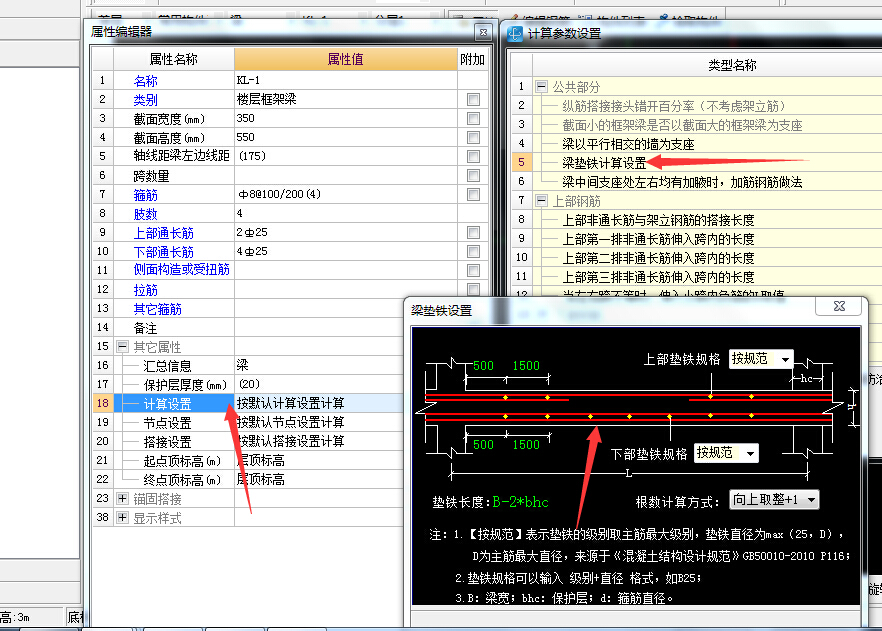This screenshot has width=882, height=631.
Task: Expand the 锚固搭接 group
Action: (122, 498)
